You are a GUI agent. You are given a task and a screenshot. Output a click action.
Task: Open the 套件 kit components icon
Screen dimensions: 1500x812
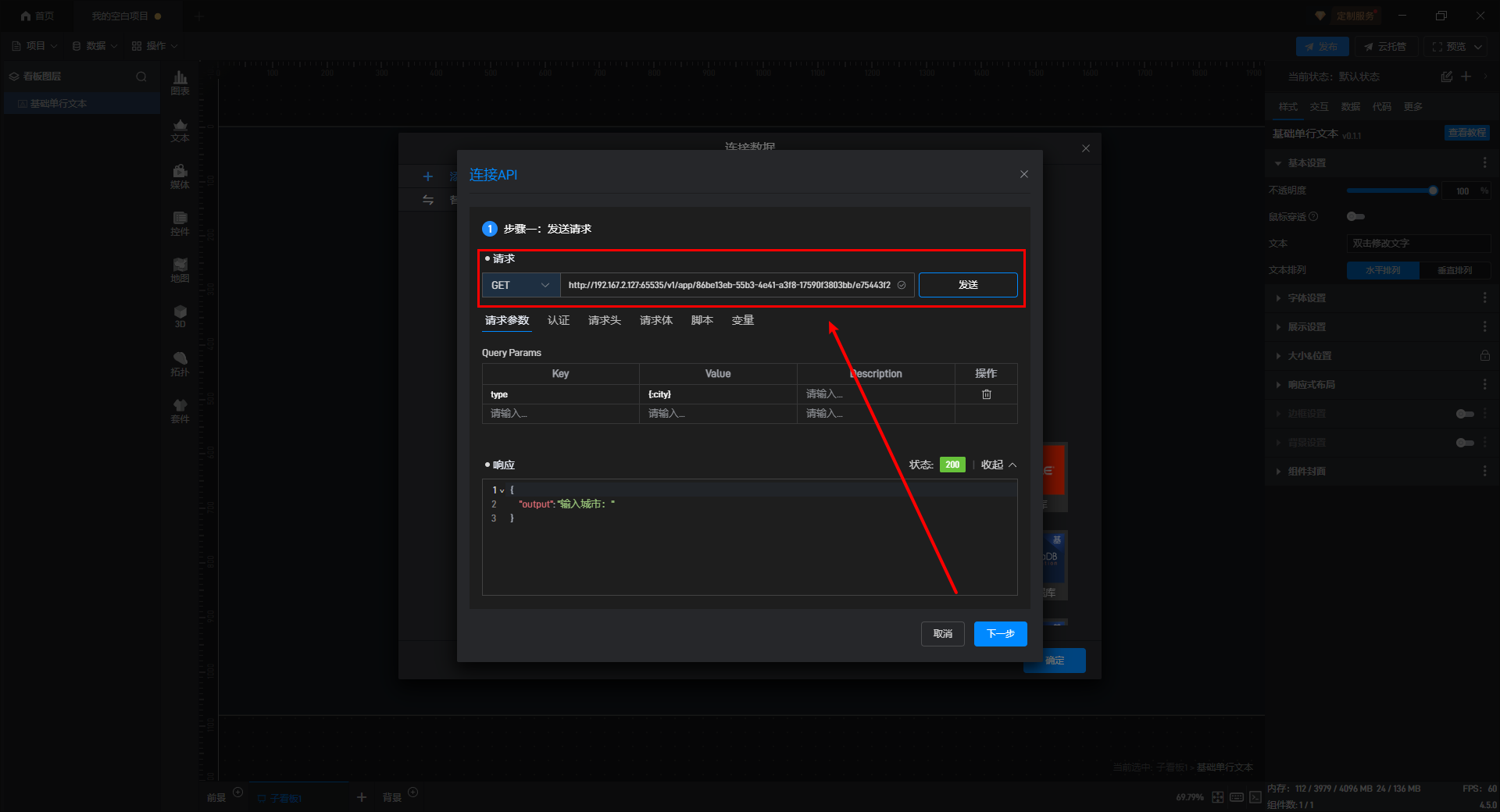coord(180,410)
